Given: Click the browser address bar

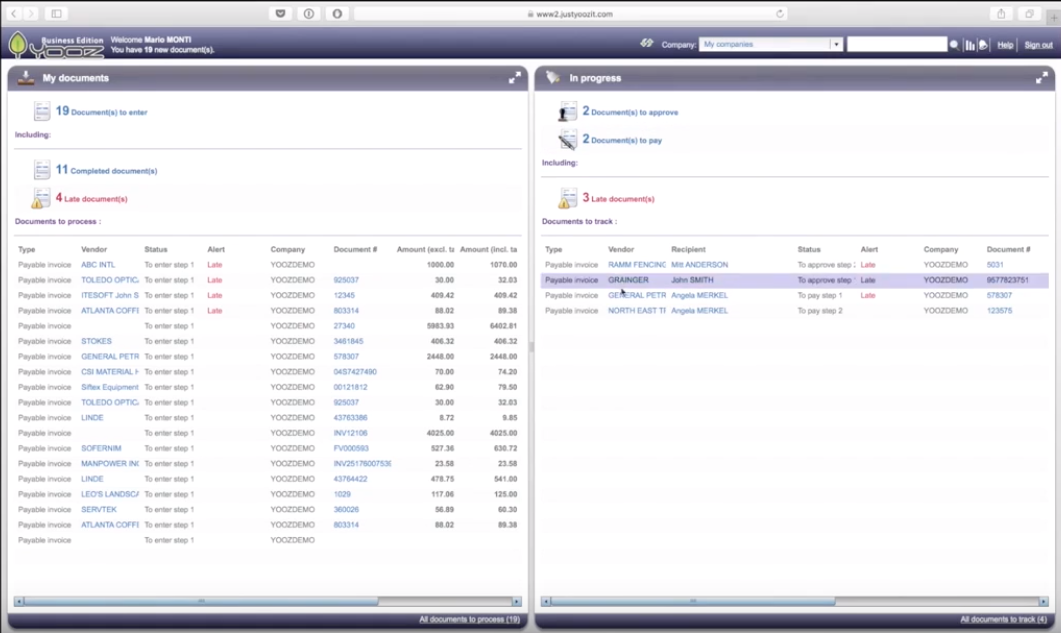Looking at the screenshot, I should pyautogui.click(x=570, y=14).
